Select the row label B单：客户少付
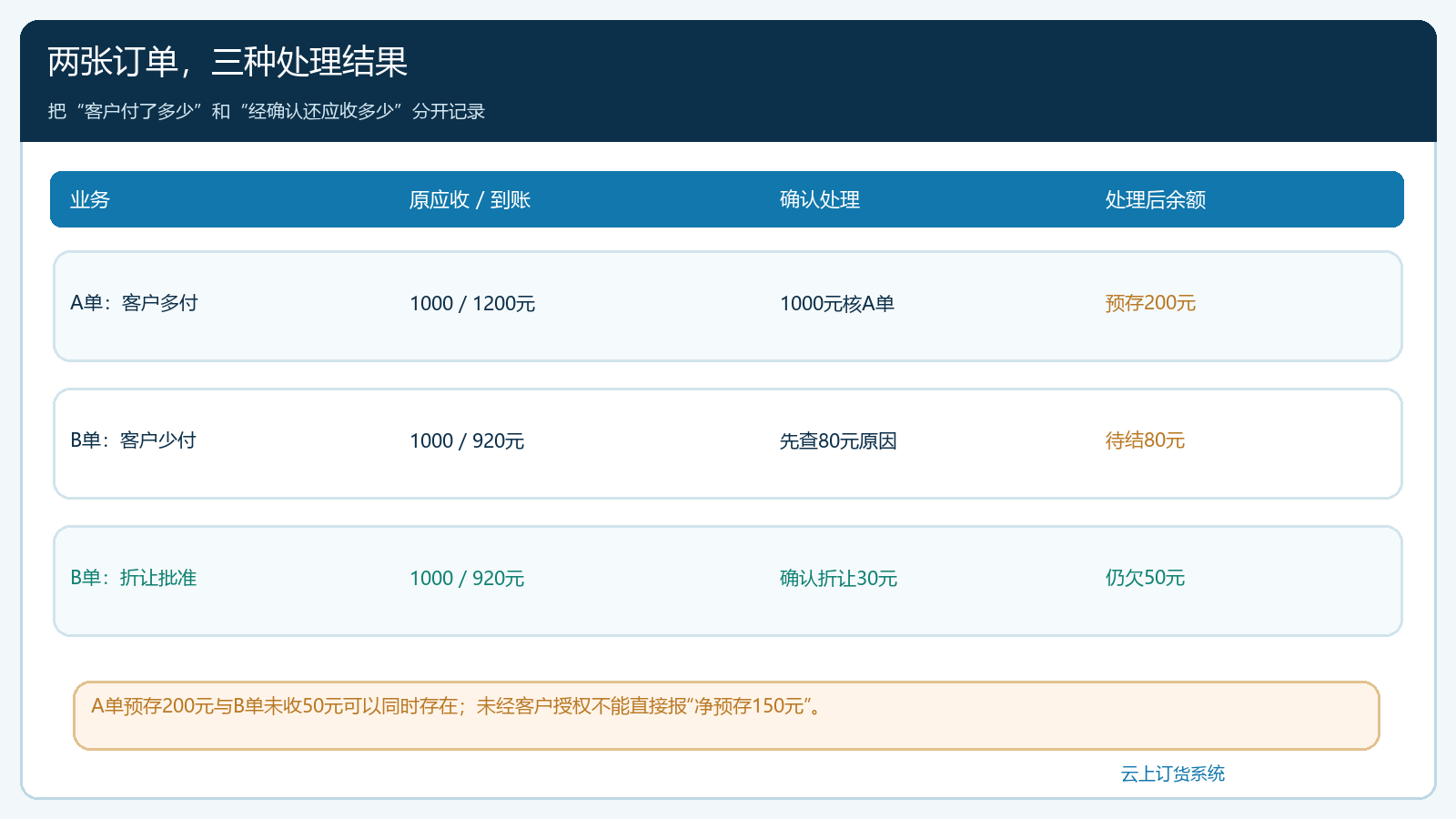The image size is (1456, 819). tap(134, 440)
